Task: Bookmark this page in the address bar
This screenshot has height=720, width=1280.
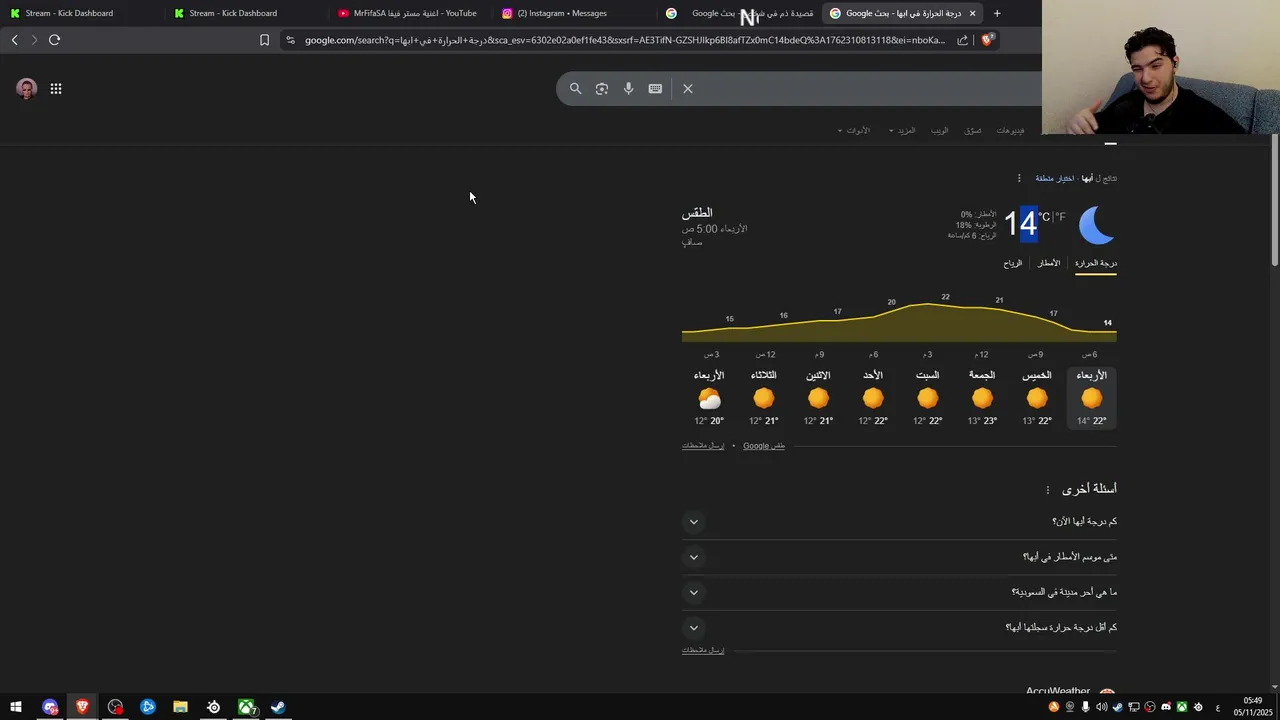Action: point(264,40)
